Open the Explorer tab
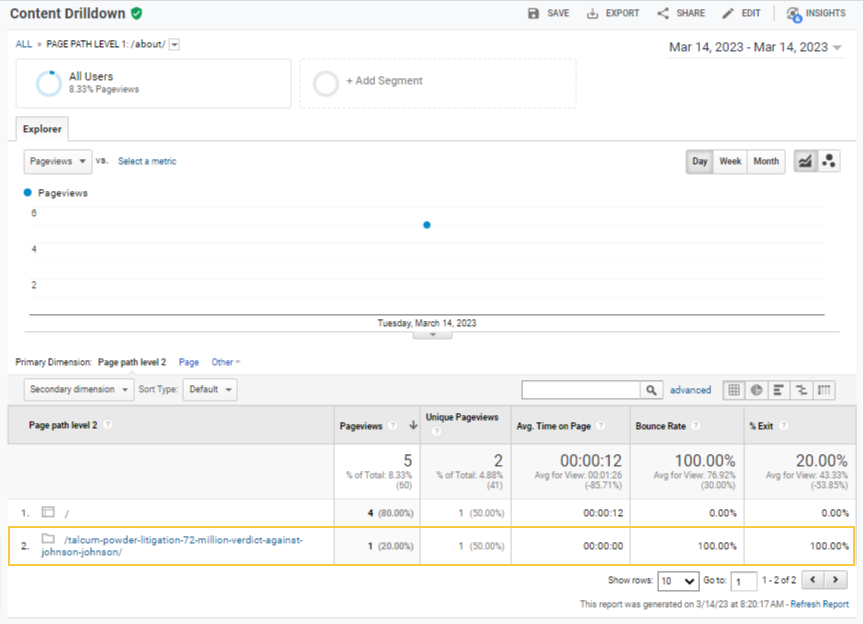 pos(42,129)
